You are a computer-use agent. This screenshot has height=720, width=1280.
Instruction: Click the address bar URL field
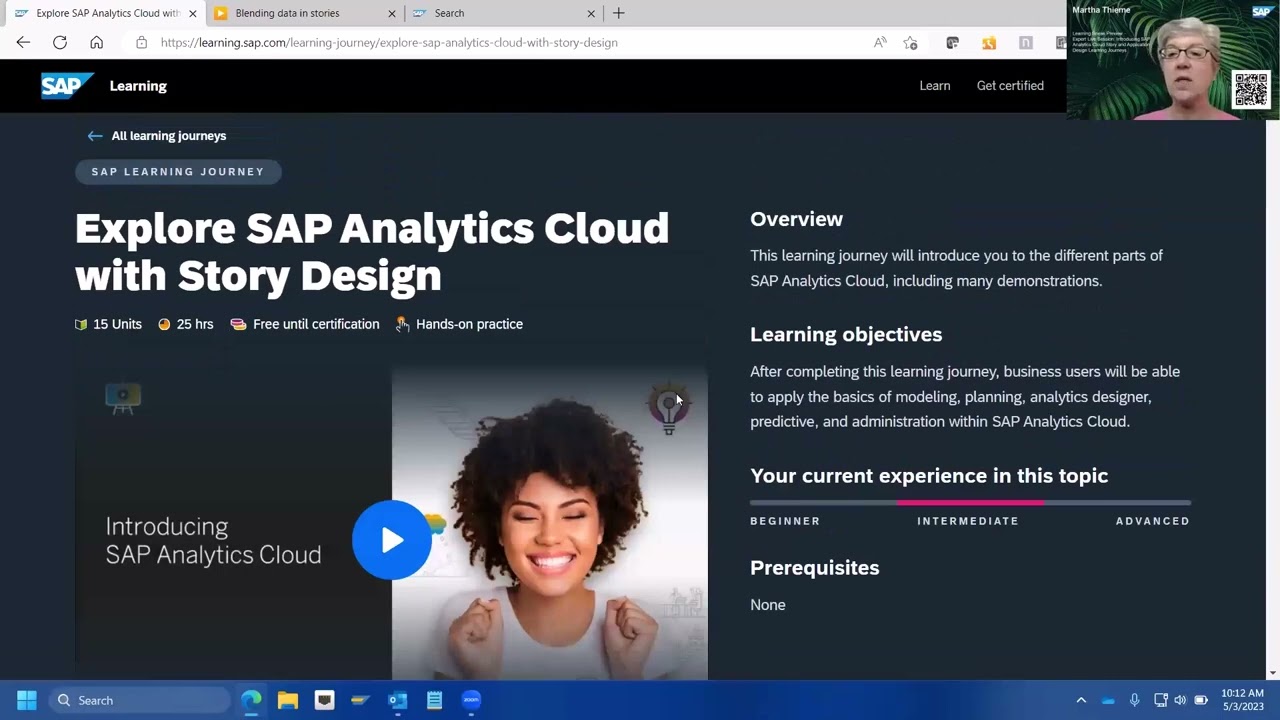(389, 42)
